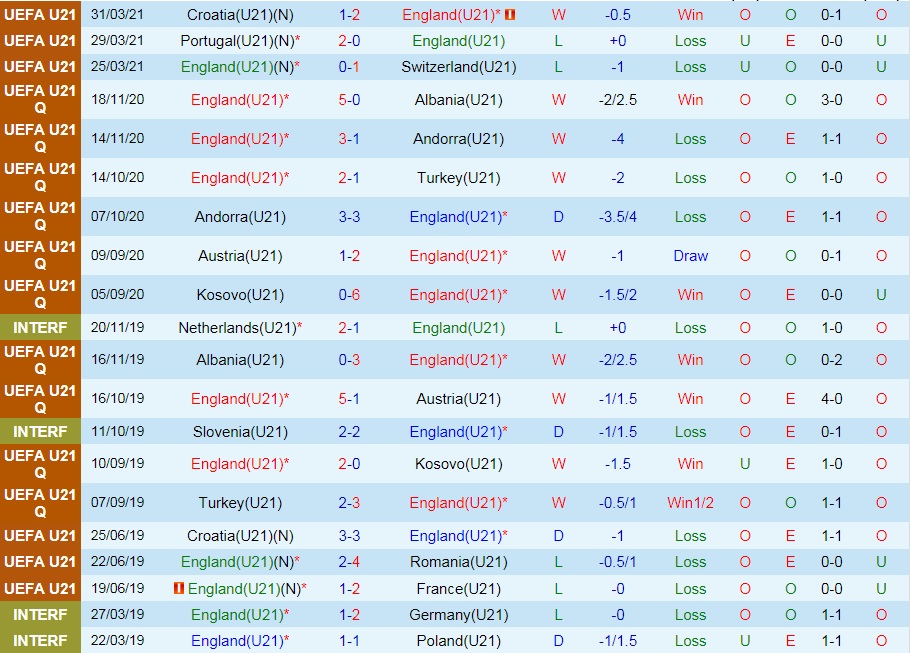Click England(U21) away team on 29/03/21
The image size is (910, 653).
click(458, 41)
